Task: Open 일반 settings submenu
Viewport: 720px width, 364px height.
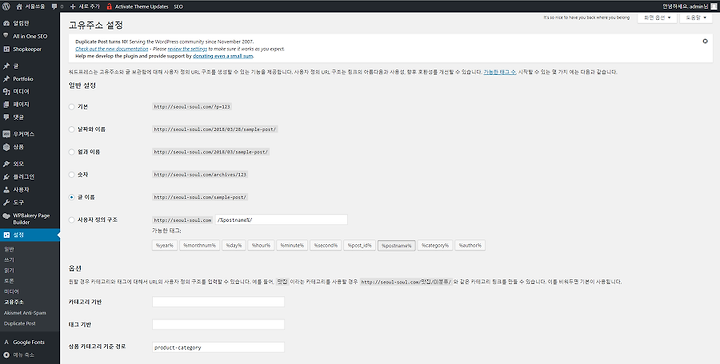Action: (9, 249)
